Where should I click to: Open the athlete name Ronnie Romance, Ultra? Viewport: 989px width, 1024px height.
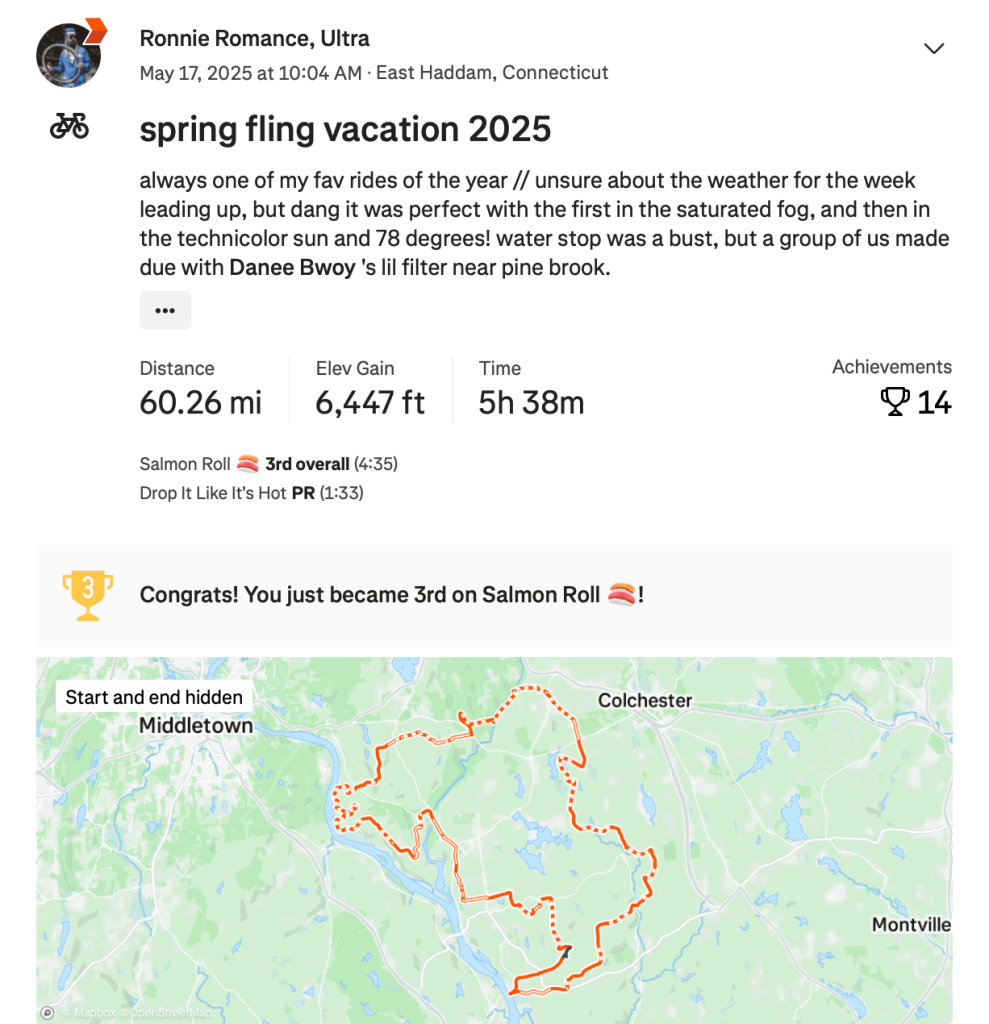(x=254, y=39)
